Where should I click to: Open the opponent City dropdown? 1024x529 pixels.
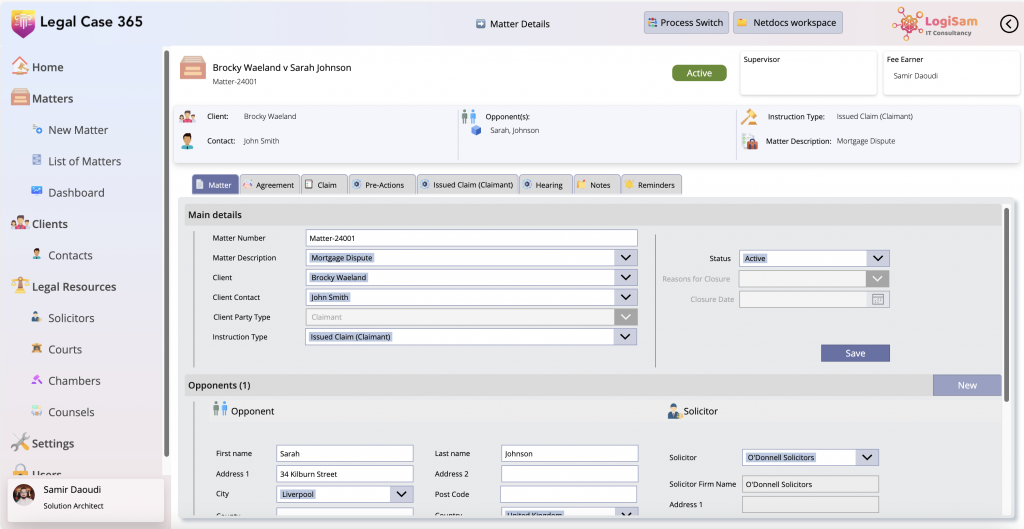point(400,494)
